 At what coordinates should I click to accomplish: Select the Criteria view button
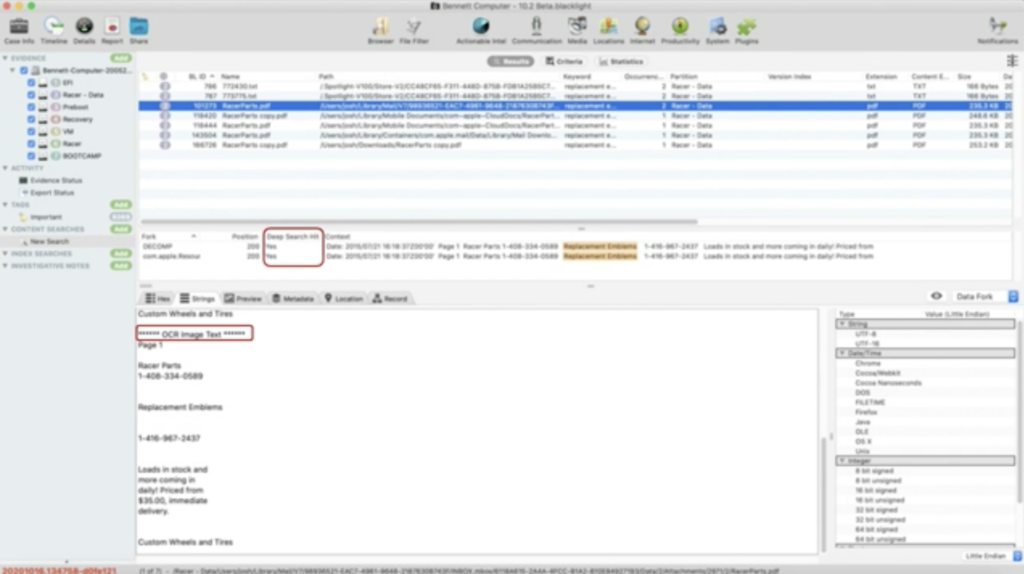[564, 61]
